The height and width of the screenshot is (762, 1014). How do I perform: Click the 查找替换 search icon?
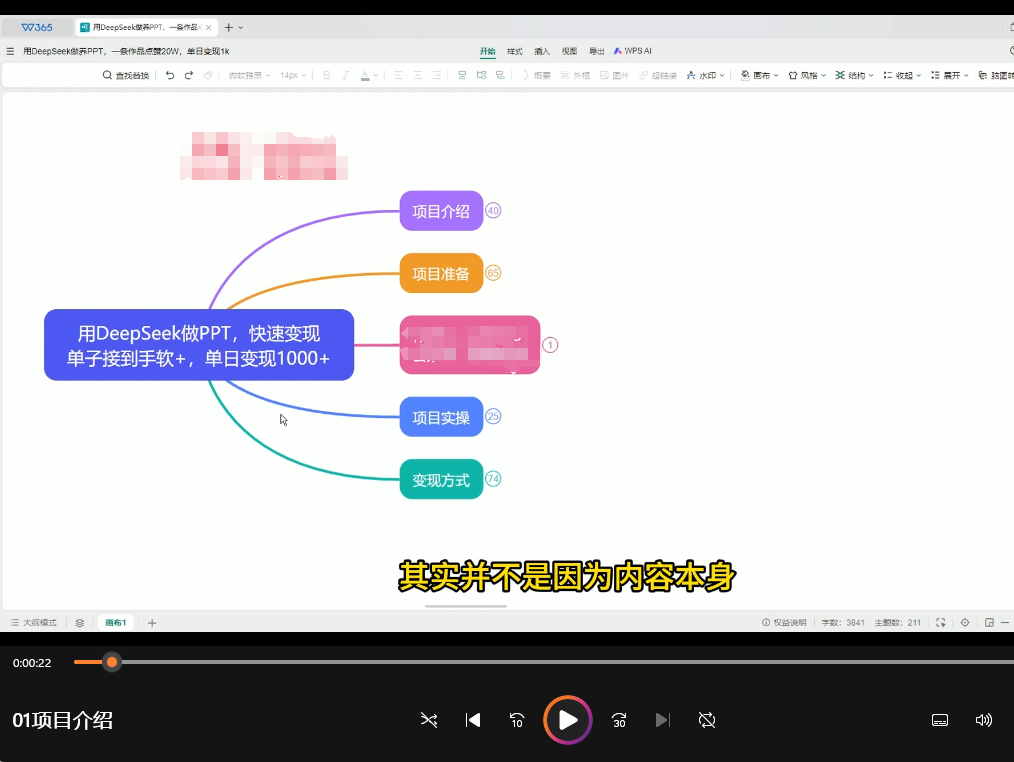coord(107,75)
